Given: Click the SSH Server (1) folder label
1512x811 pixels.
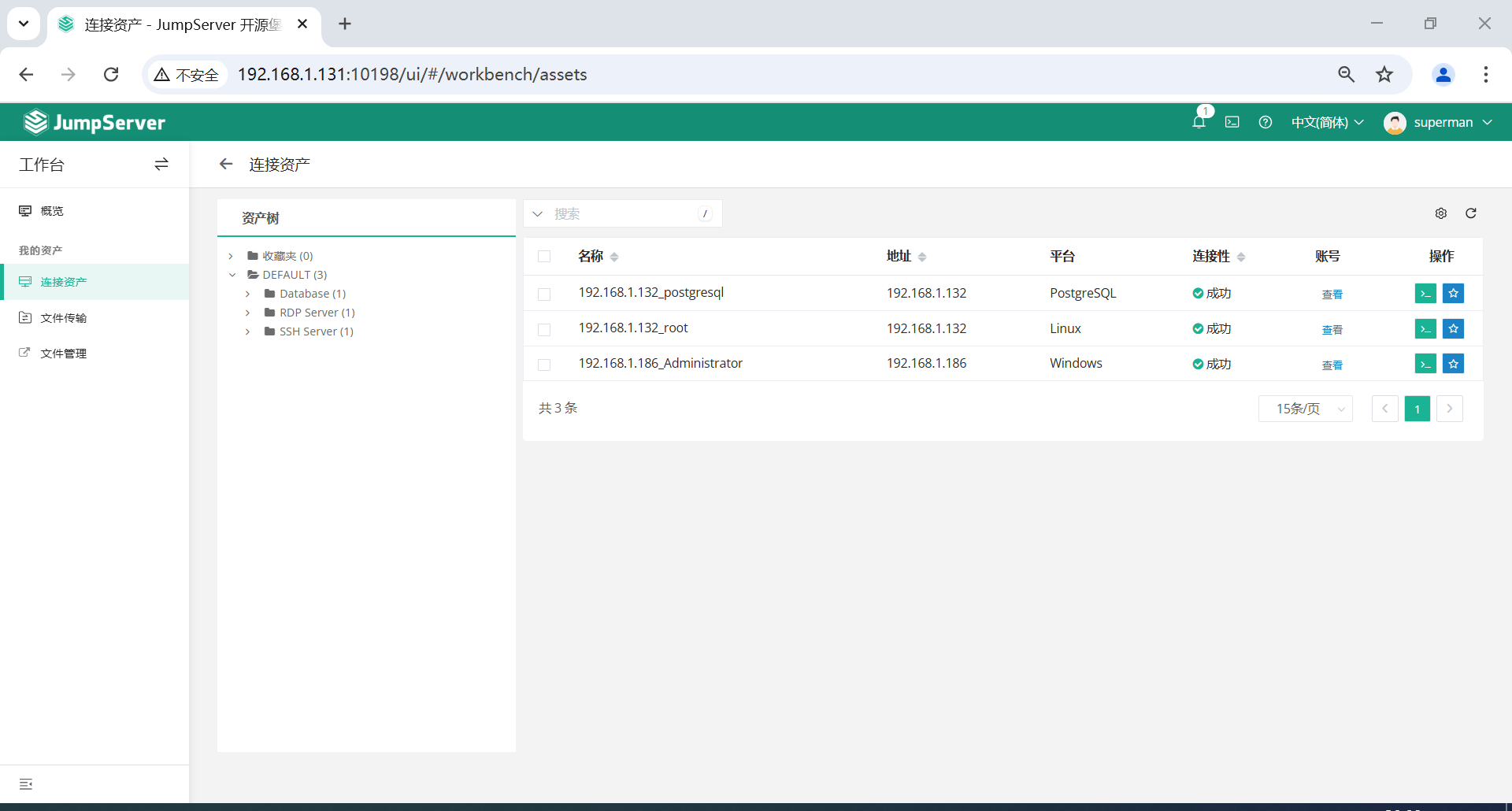Looking at the screenshot, I should (317, 331).
